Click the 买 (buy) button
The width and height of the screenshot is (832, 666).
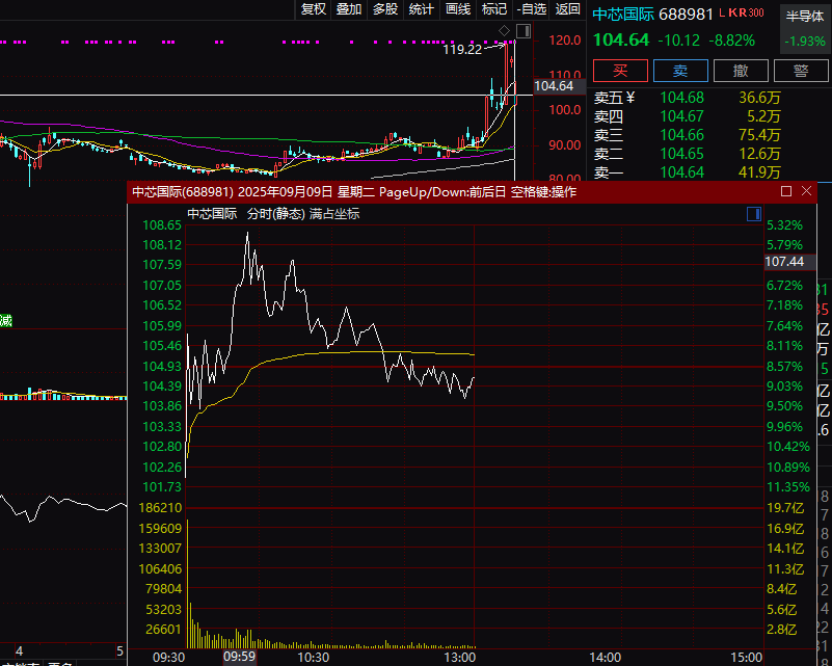point(620,70)
